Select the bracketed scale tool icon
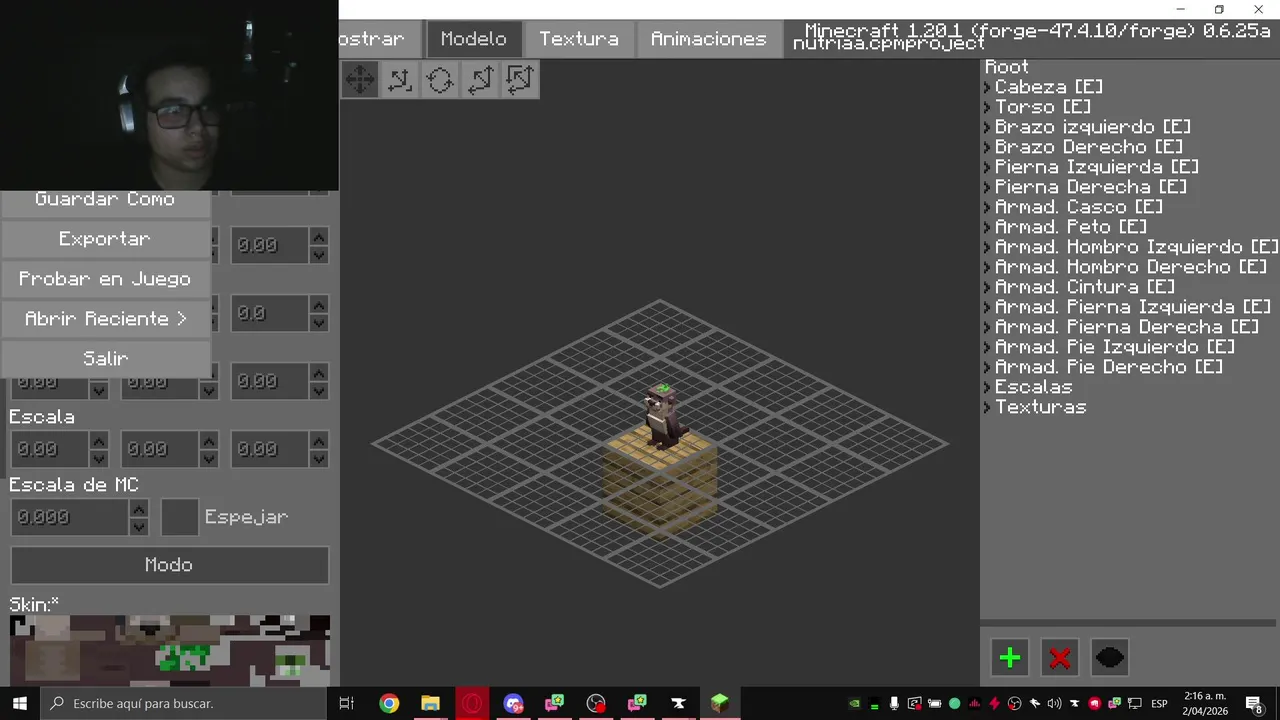 click(520, 79)
